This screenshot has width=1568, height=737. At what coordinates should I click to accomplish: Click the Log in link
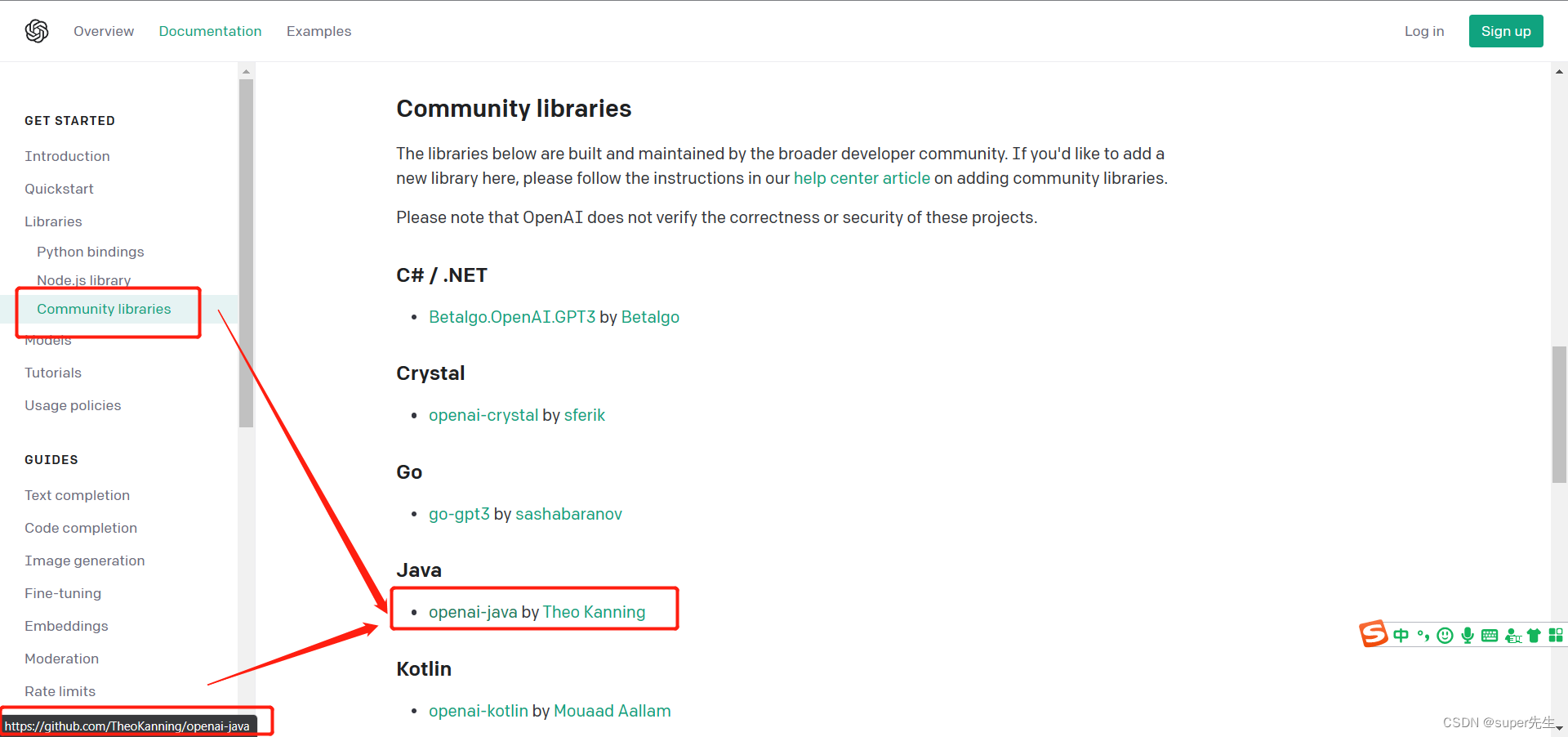[x=1424, y=31]
